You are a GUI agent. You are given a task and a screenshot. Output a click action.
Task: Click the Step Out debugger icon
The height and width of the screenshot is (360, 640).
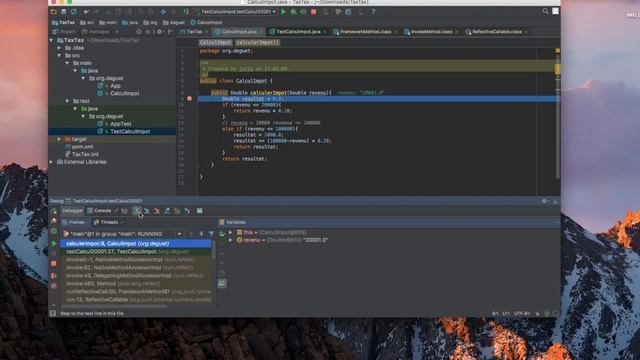coord(167,211)
